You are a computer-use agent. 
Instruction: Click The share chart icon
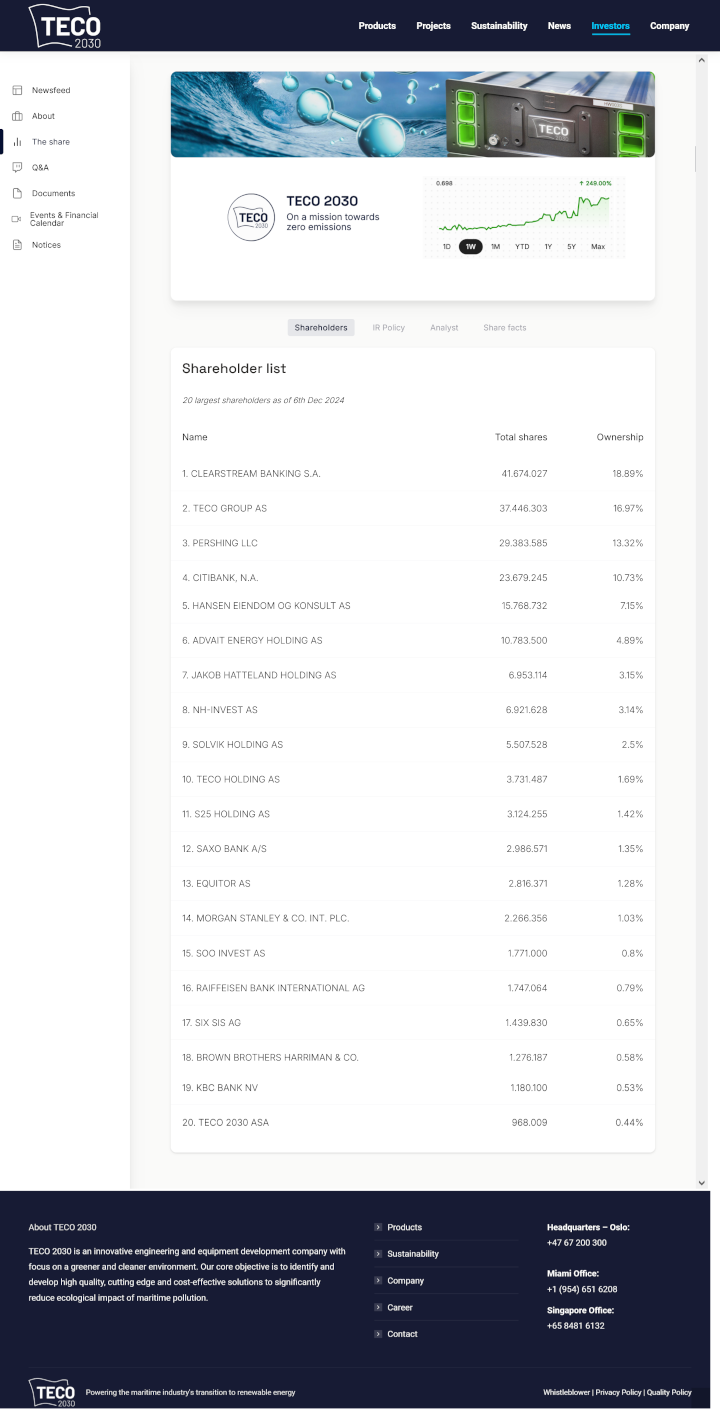17,142
